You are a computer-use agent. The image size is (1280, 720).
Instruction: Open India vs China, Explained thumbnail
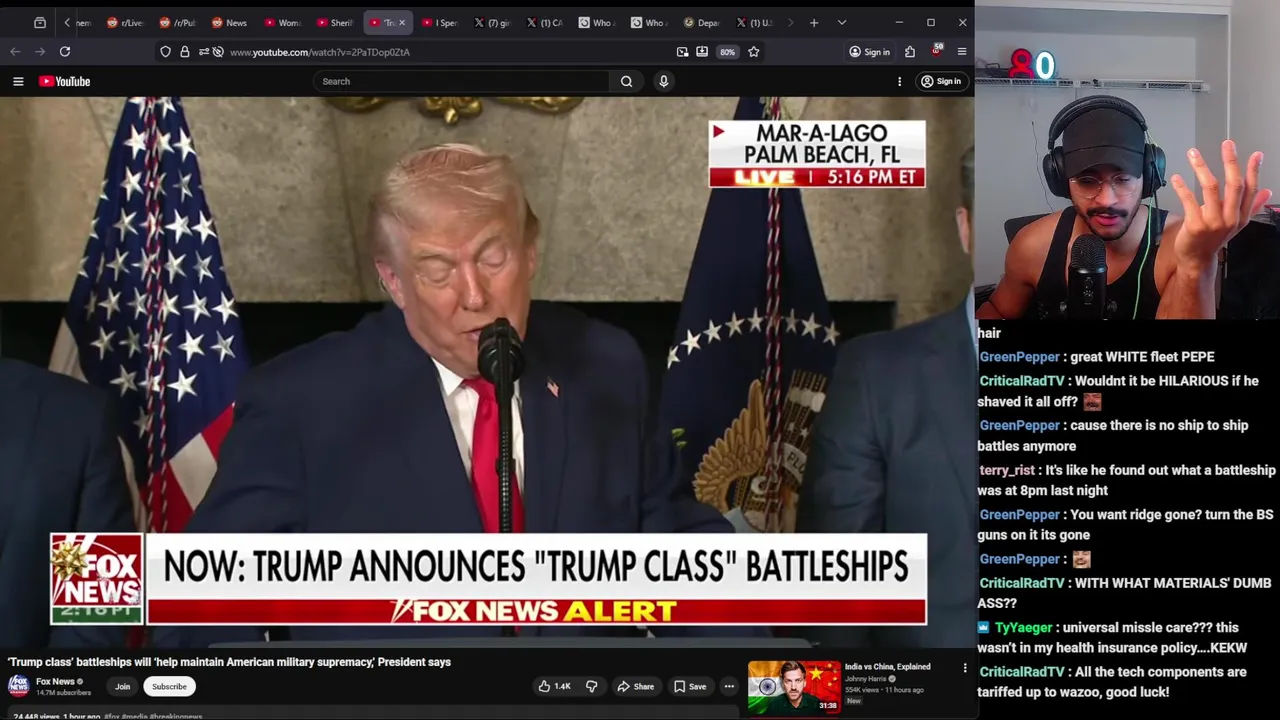(x=794, y=686)
